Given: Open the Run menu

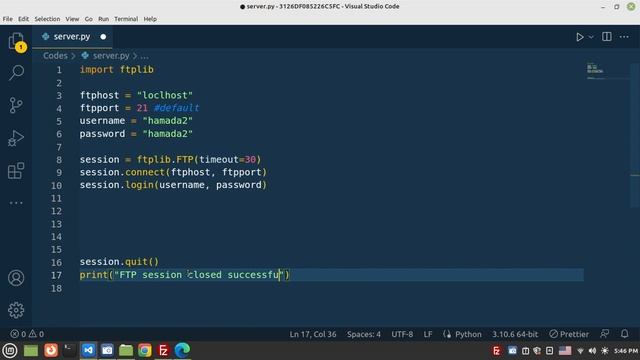Looking at the screenshot, I should click(x=104, y=19).
